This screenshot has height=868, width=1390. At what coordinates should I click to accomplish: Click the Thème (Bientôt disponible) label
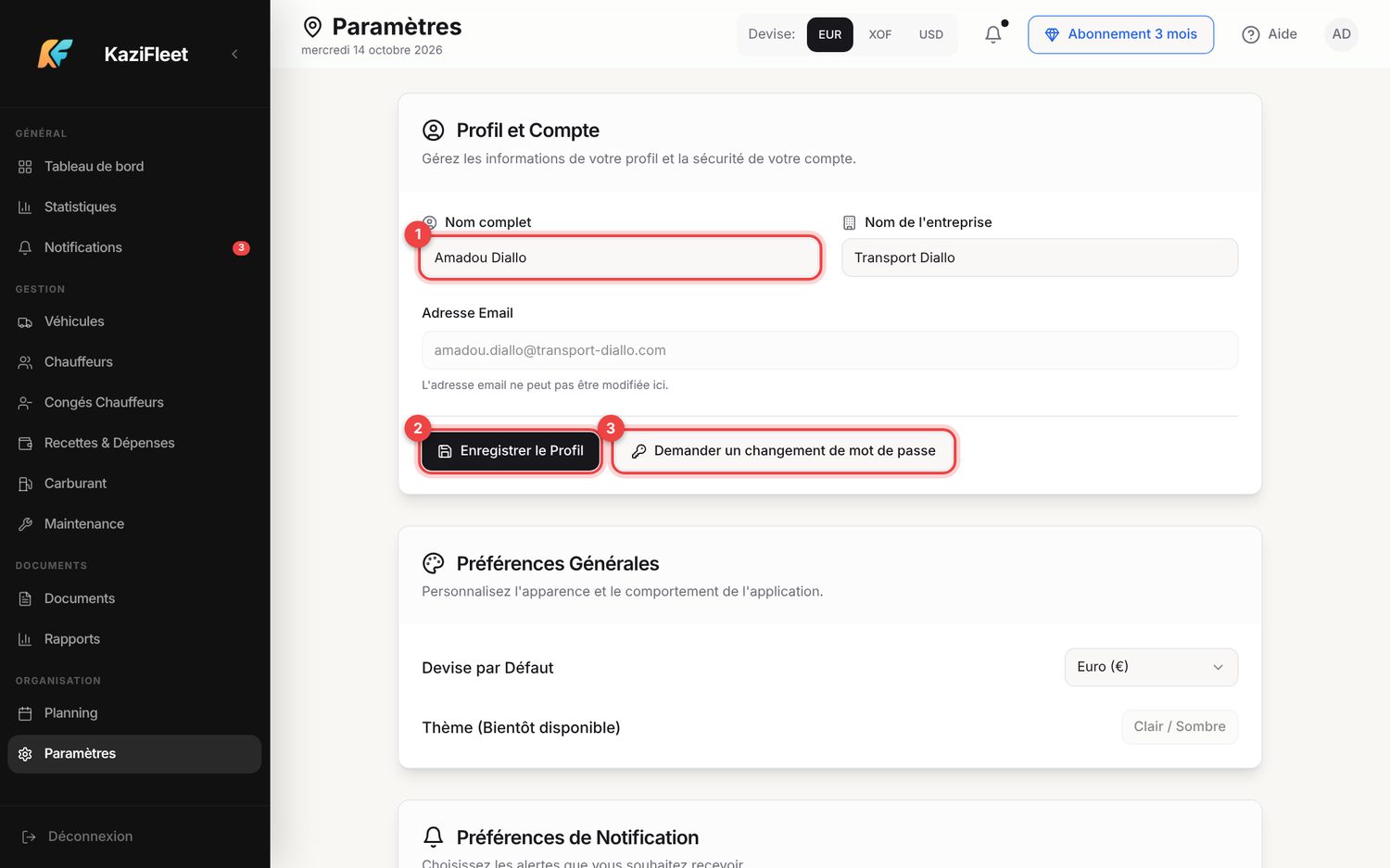[x=521, y=727]
